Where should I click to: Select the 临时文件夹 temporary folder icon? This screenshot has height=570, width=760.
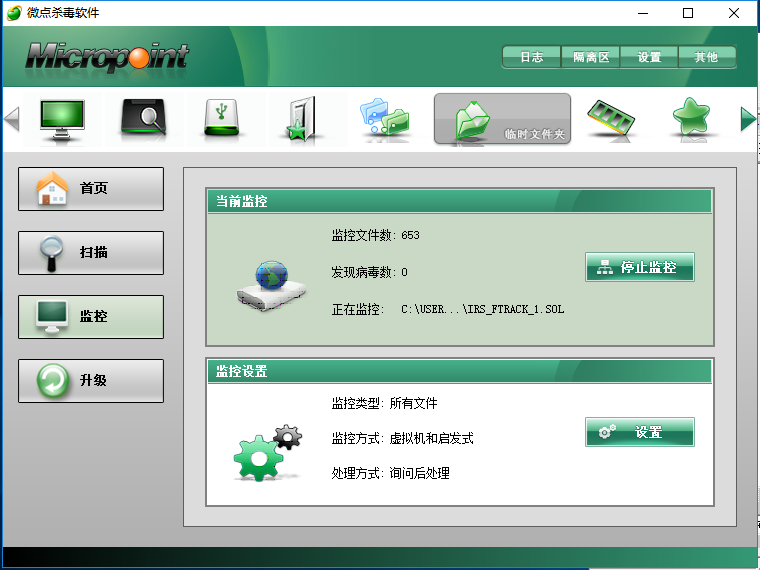[502, 119]
